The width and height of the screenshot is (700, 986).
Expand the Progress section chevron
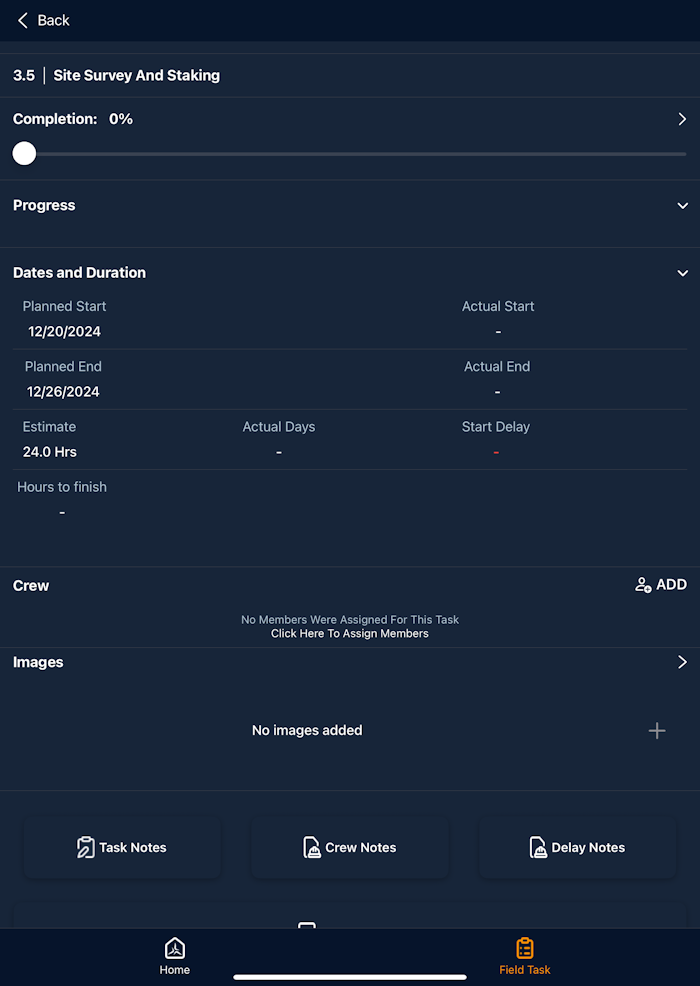(x=683, y=206)
